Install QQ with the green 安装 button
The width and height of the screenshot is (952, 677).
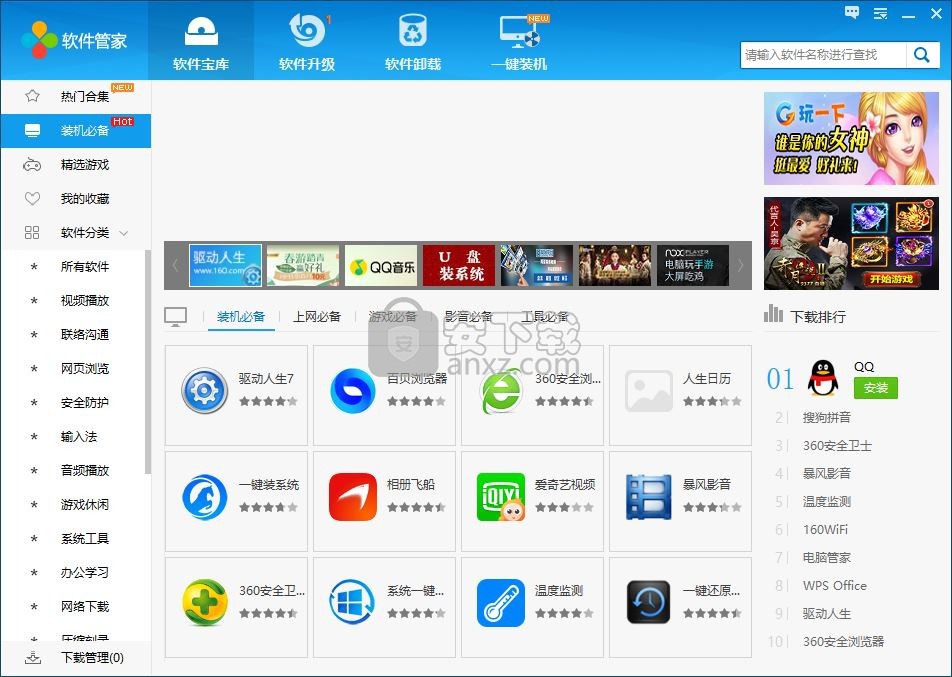[x=876, y=388]
